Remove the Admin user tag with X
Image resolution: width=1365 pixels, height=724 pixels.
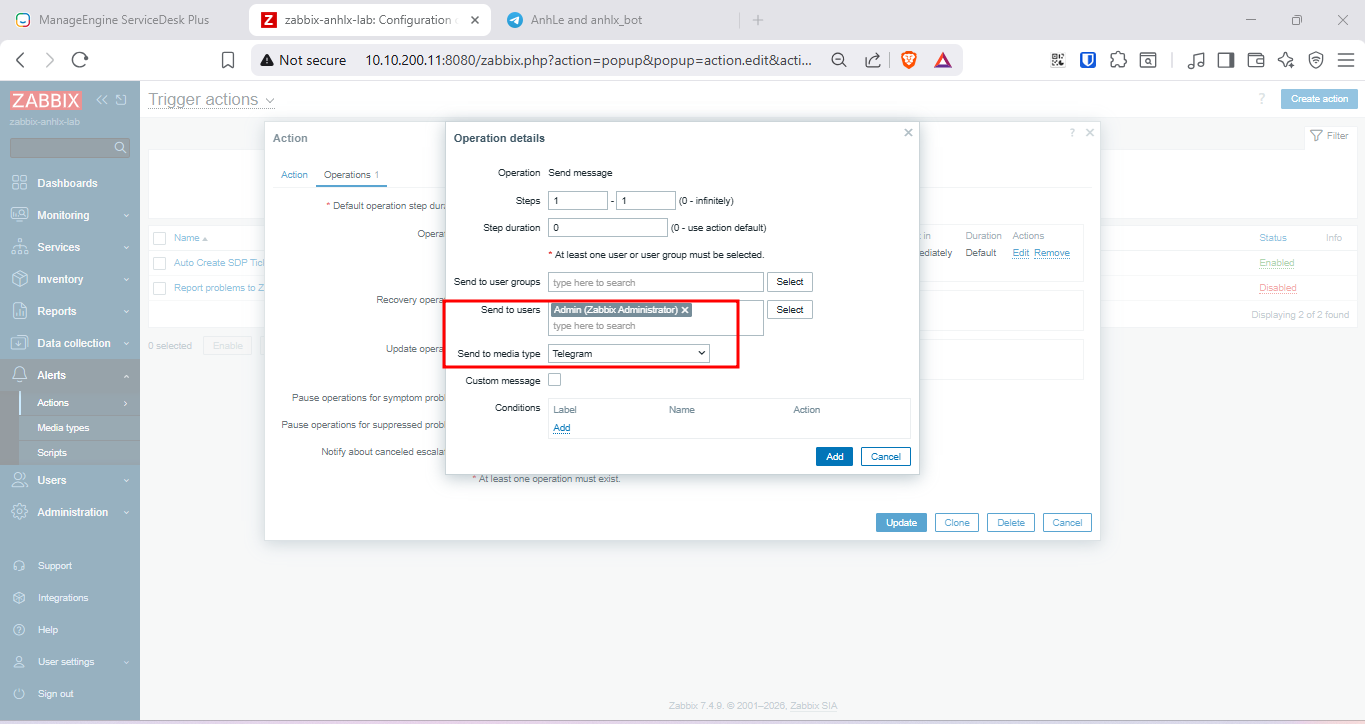[x=685, y=310]
